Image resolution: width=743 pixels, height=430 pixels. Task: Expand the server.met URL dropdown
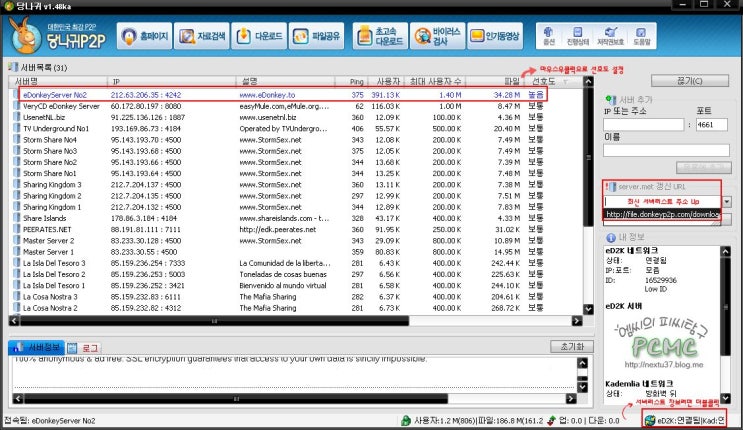click(726, 201)
